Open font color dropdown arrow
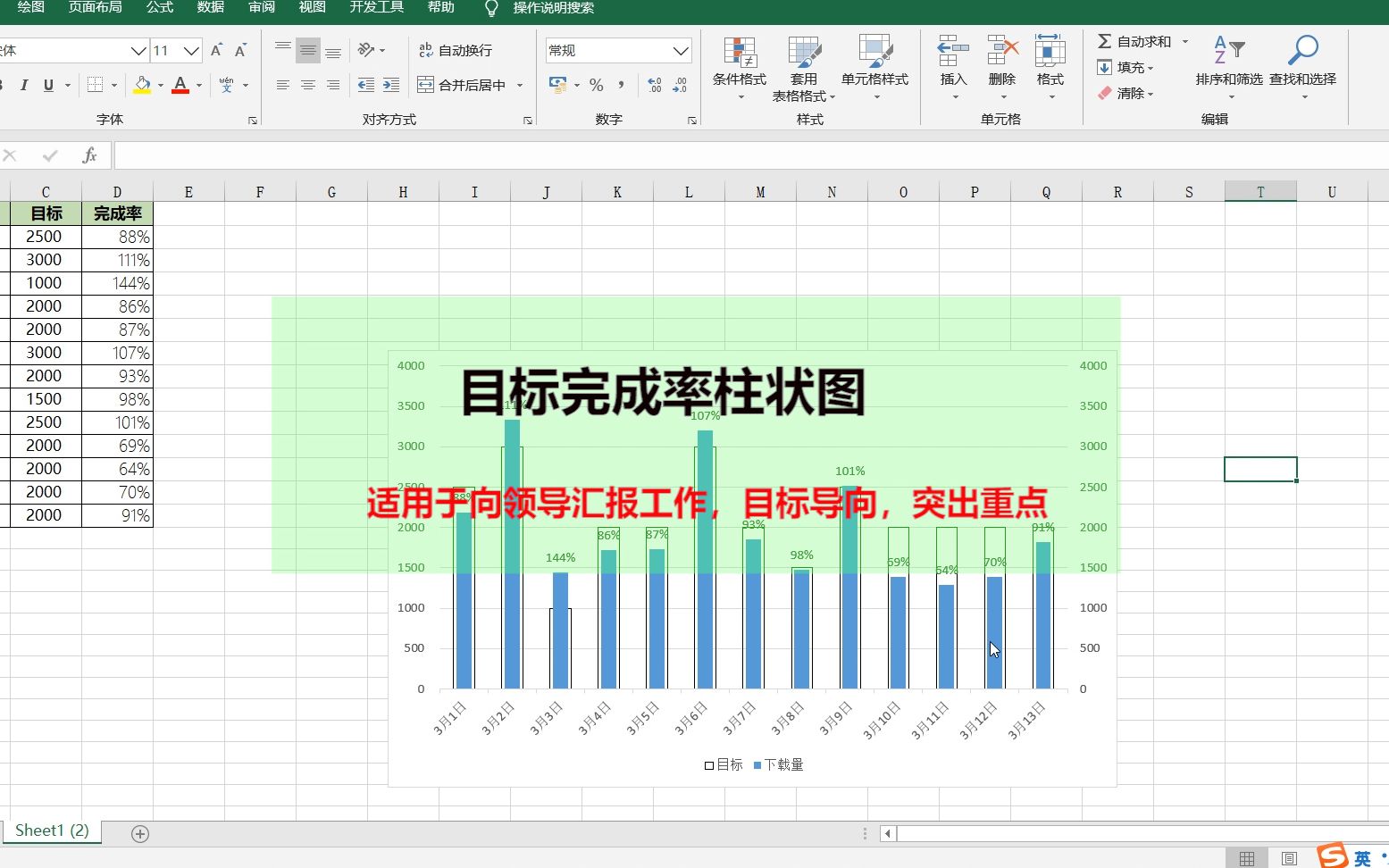Screen dimensions: 1389x868 tap(199, 86)
